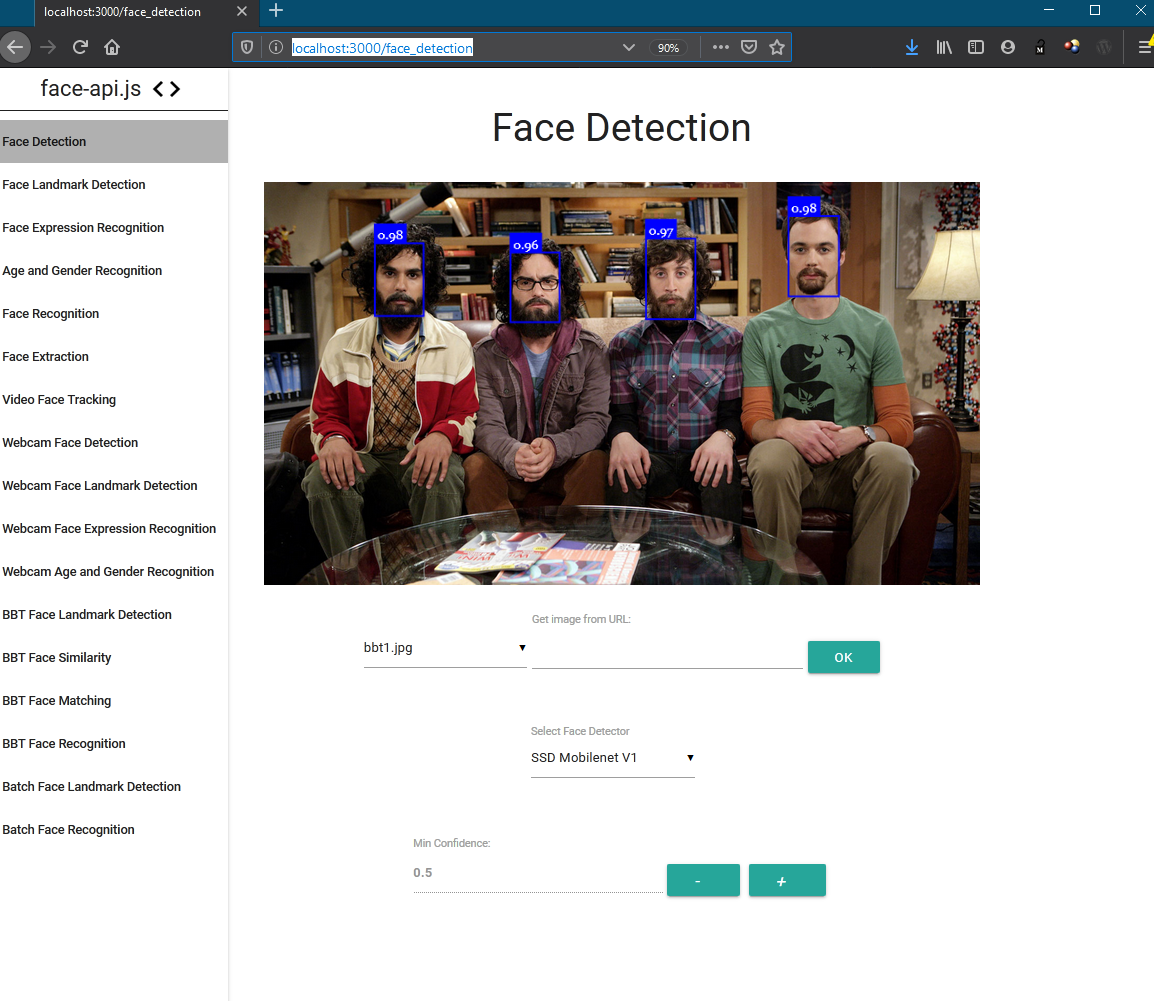Open the BBT Face Similarity page
The width and height of the screenshot is (1154, 1001).
coord(57,657)
